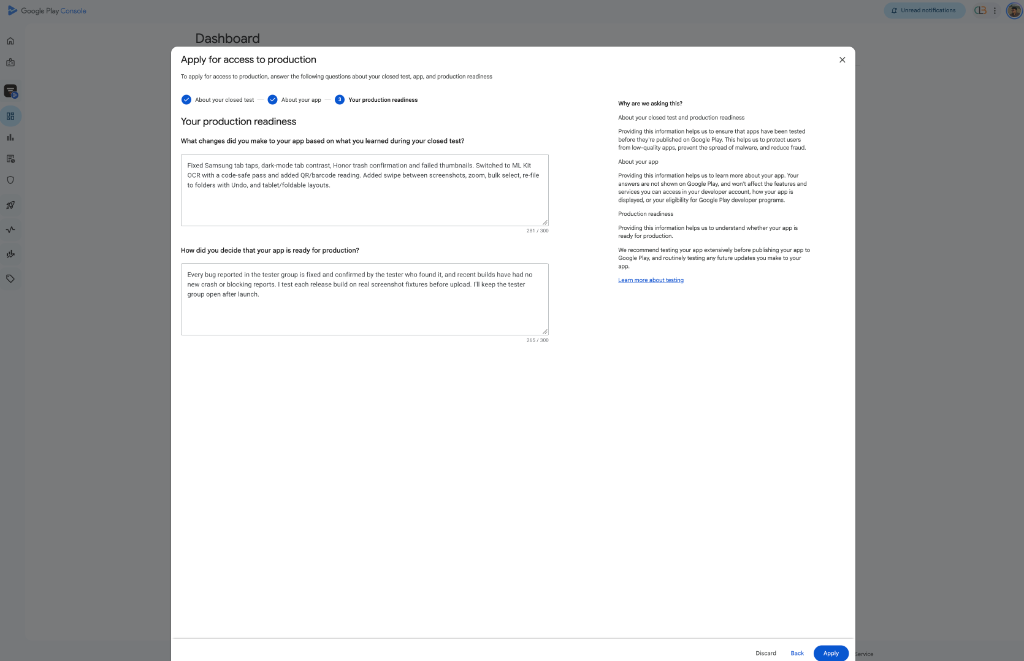Viewport: 1024px width, 661px height.
Task: Click inside the ready-for-production text box
Action: [364, 299]
